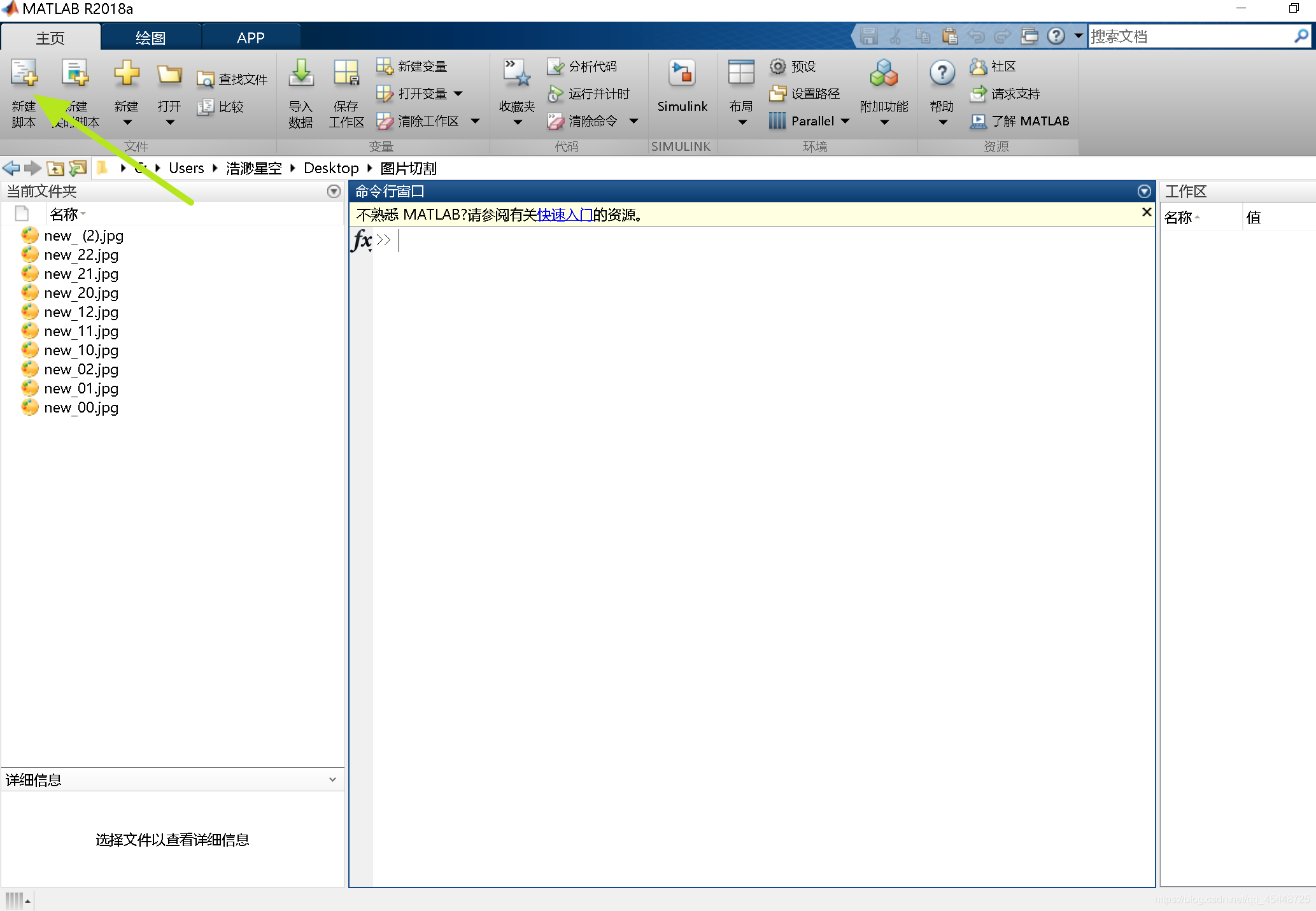Viewport: 1316px width, 911px height.
Task: Switch to the APP tab
Action: click(x=250, y=38)
